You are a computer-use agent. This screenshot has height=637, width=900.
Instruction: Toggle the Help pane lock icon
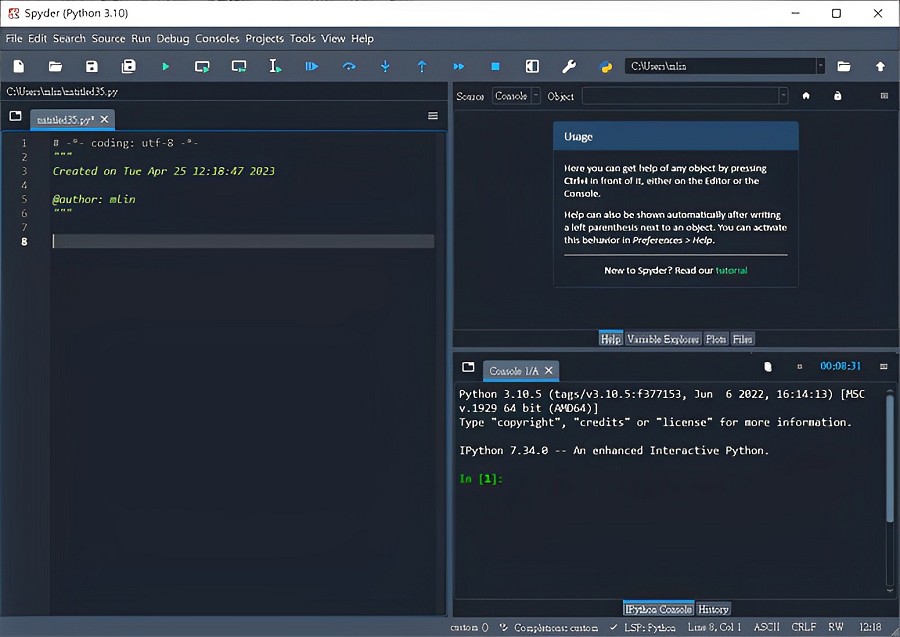(x=837, y=96)
